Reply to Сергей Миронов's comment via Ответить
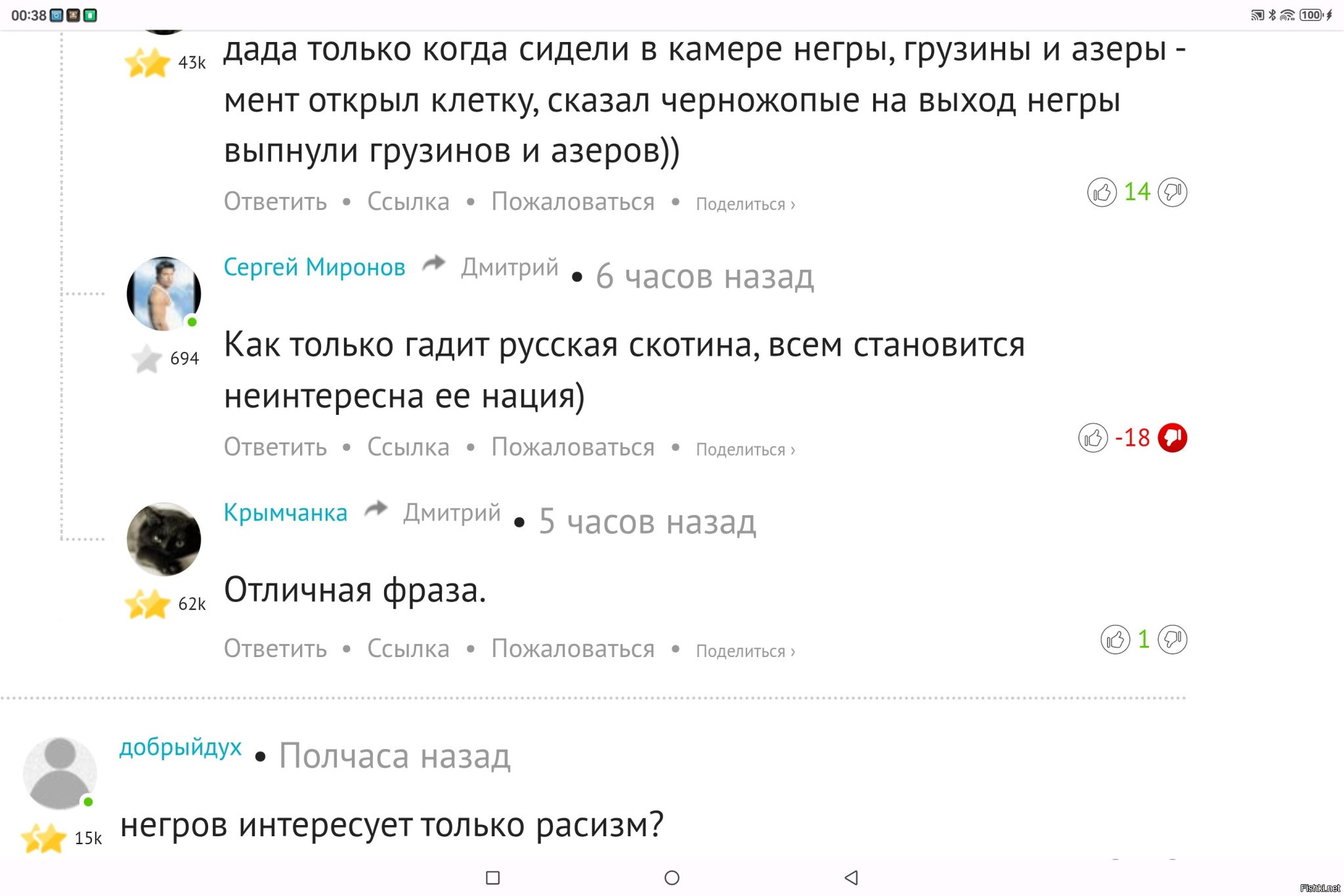1344x896 pixels. coord(275,447)
